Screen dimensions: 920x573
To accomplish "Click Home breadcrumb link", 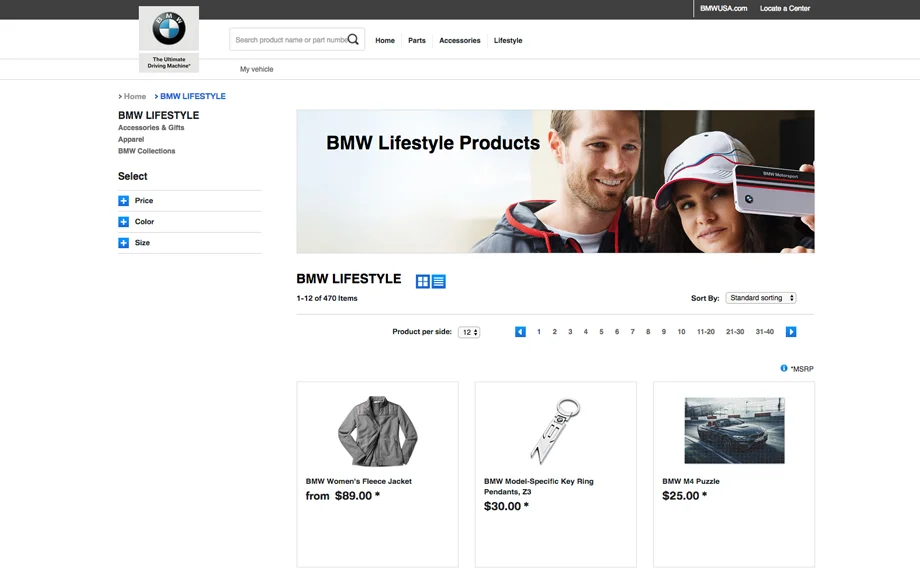I will tap(134, 96).
